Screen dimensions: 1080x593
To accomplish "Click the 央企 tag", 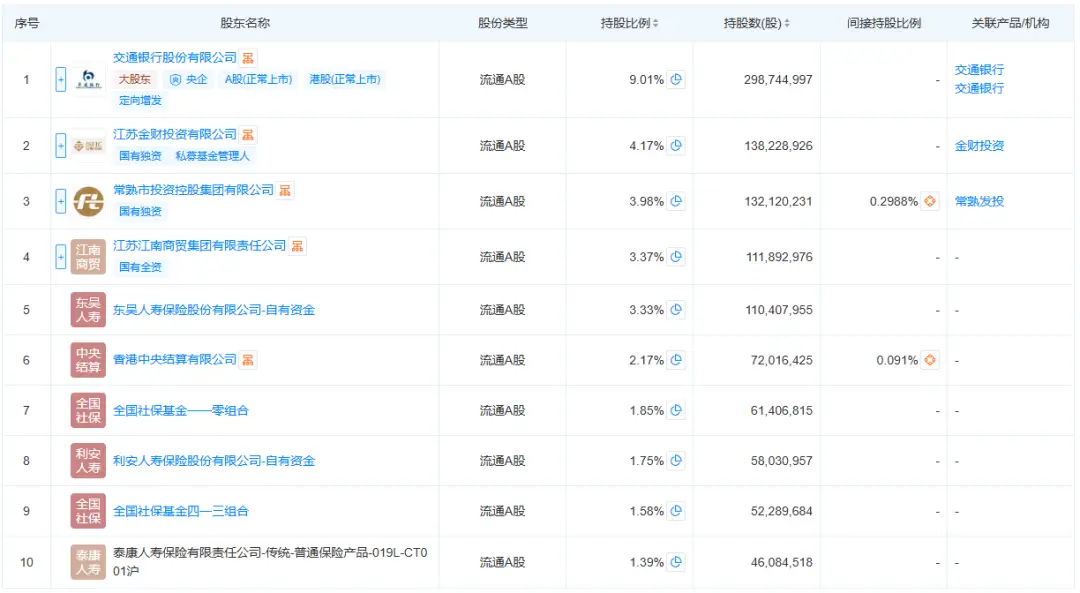I will point(189,79).
